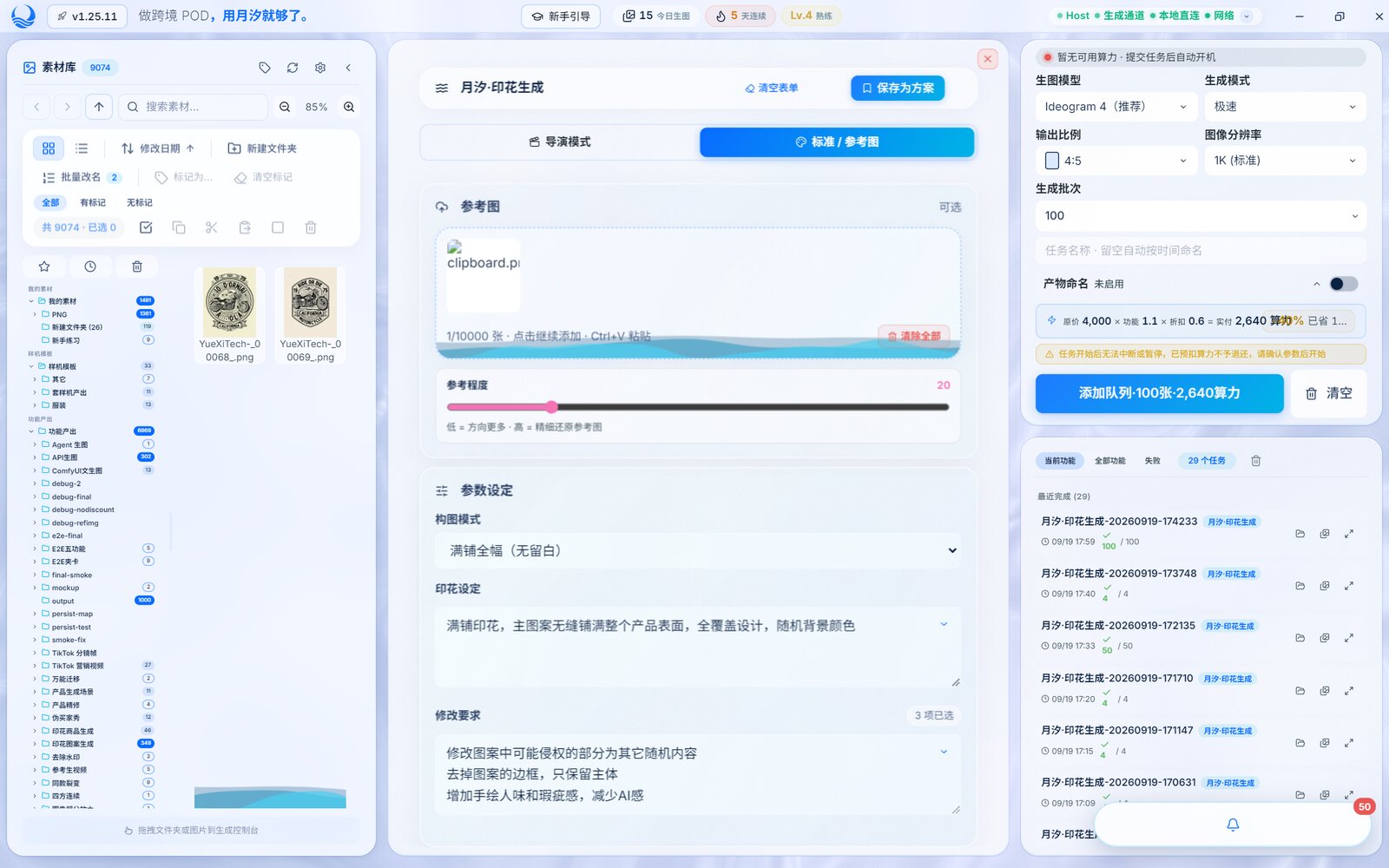Screen dimensions: 1389x868
Task: Close the 月汐·印花生成 panel with the red X
Action: click(987, 59)
